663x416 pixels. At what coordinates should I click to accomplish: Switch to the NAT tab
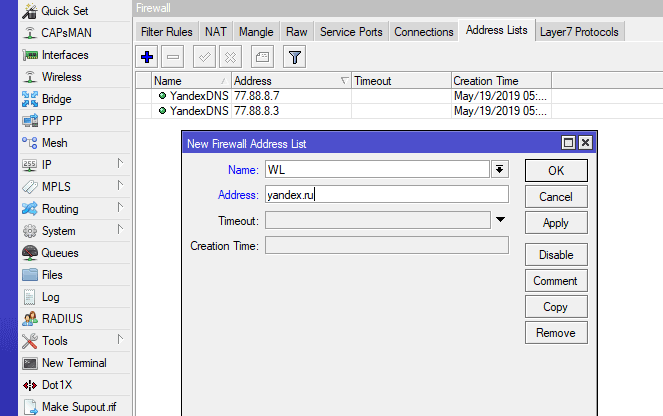point(216,32)
